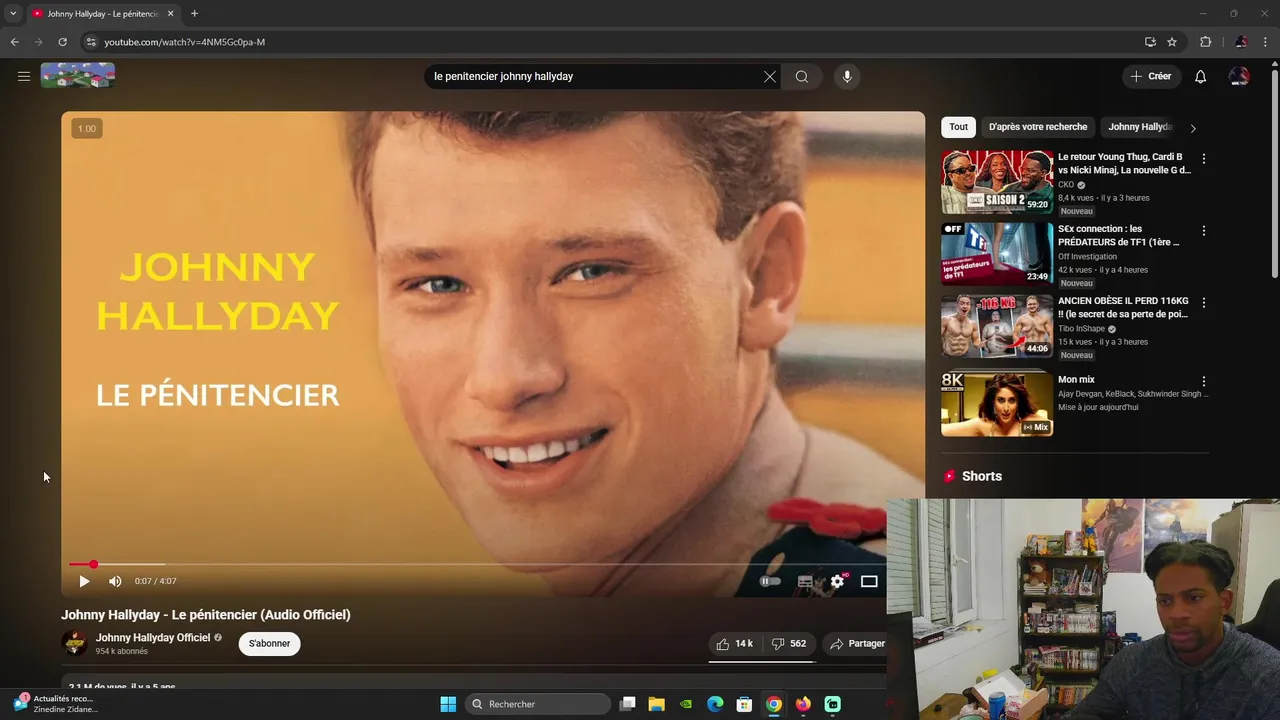Screen dimensions: 1280x720
Task: Open S€x connection video thumbnail
Action: tap(997, 254)
